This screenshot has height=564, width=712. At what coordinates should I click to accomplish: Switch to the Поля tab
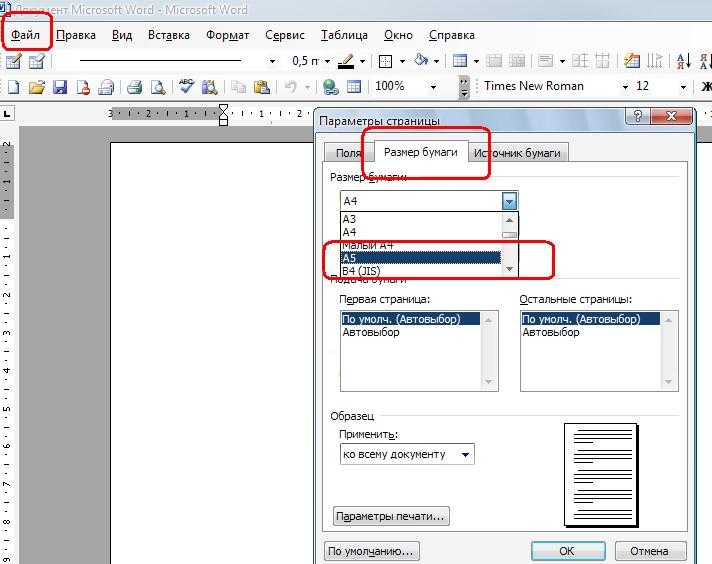(x=348, y=153)
